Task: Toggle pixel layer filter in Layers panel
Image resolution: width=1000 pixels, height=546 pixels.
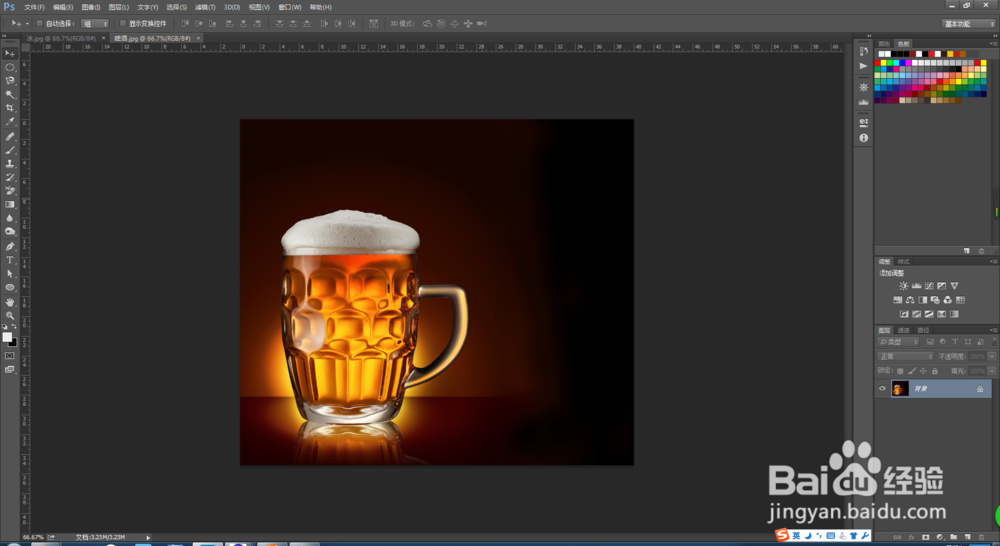Action: 930,342
